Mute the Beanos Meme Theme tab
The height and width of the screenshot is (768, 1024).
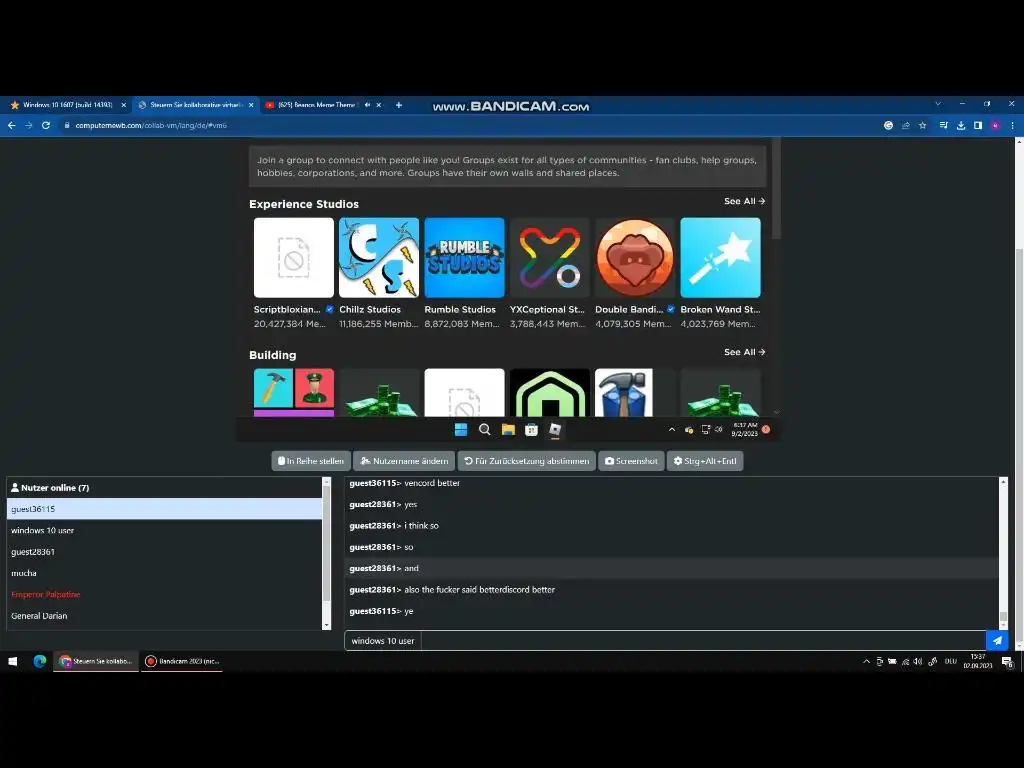click(x=368, y=105)
